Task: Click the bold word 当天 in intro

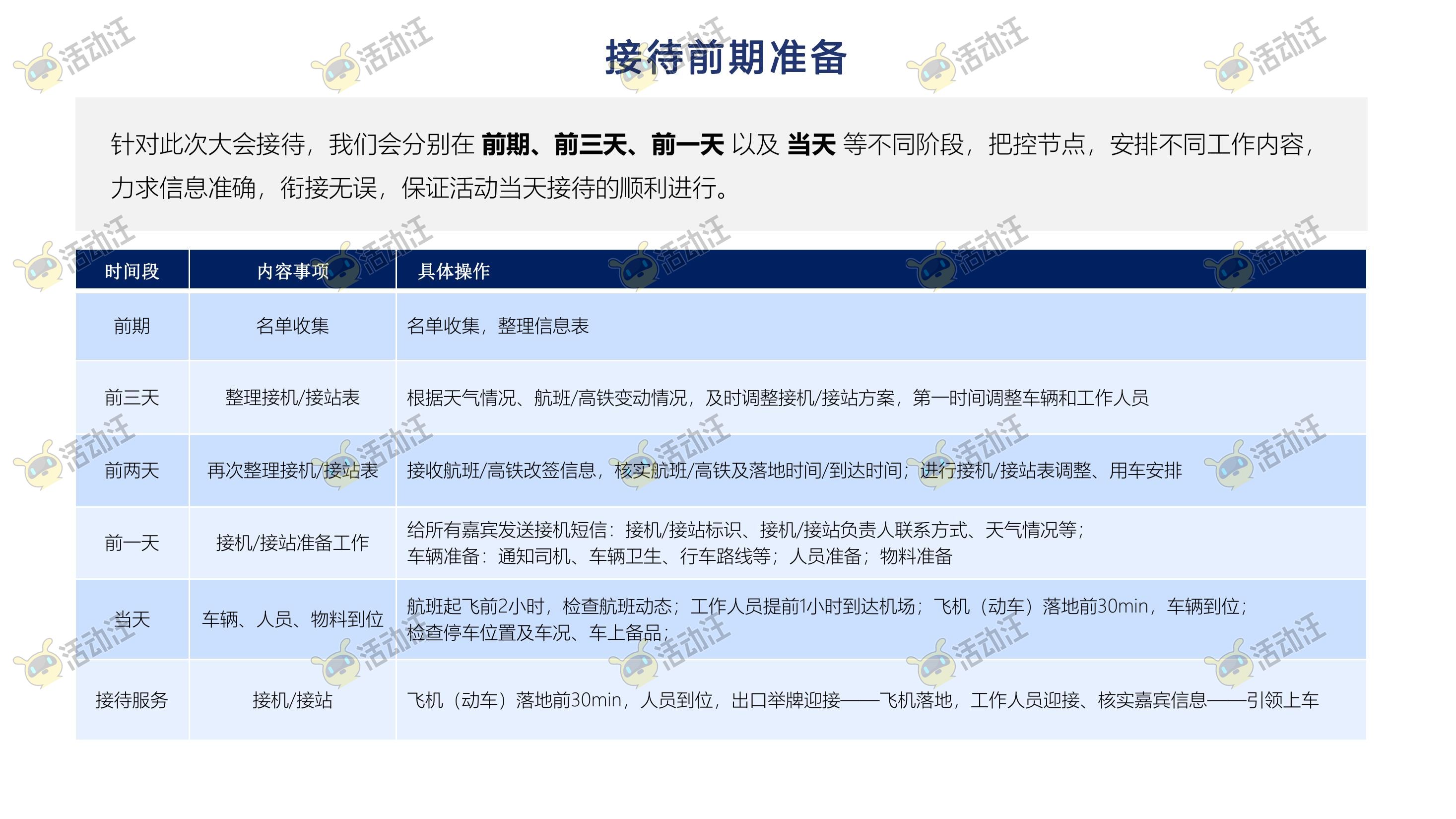Action: 811,144
